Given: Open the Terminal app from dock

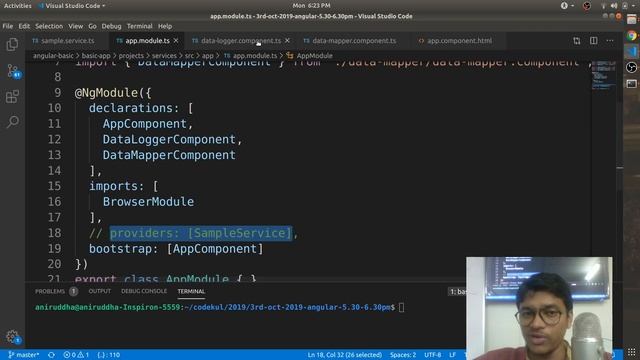Looking at the screenshot, I should [632, 84].
